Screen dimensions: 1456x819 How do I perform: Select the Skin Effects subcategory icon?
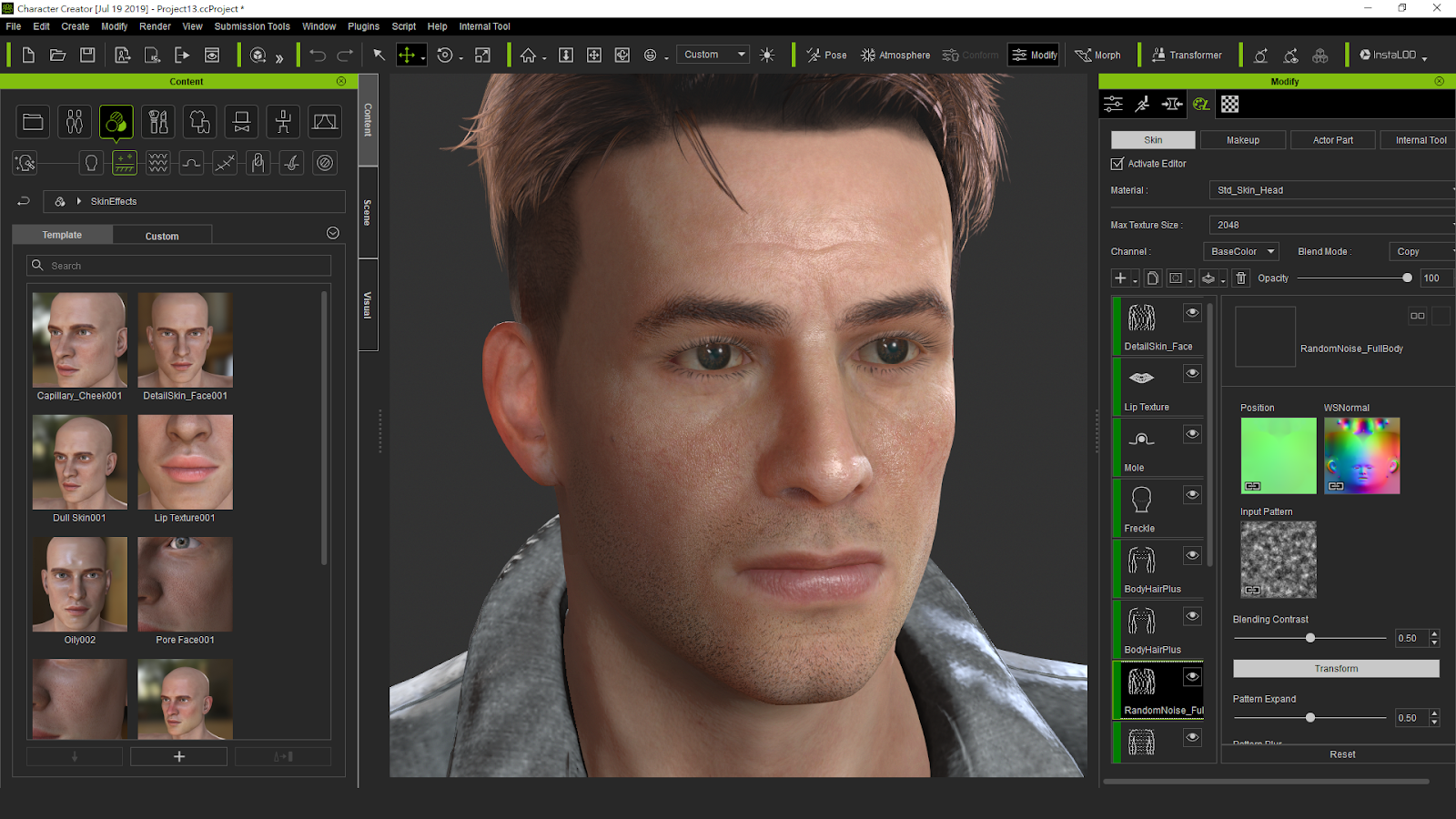pyautogui.click(x=125, y=163)
